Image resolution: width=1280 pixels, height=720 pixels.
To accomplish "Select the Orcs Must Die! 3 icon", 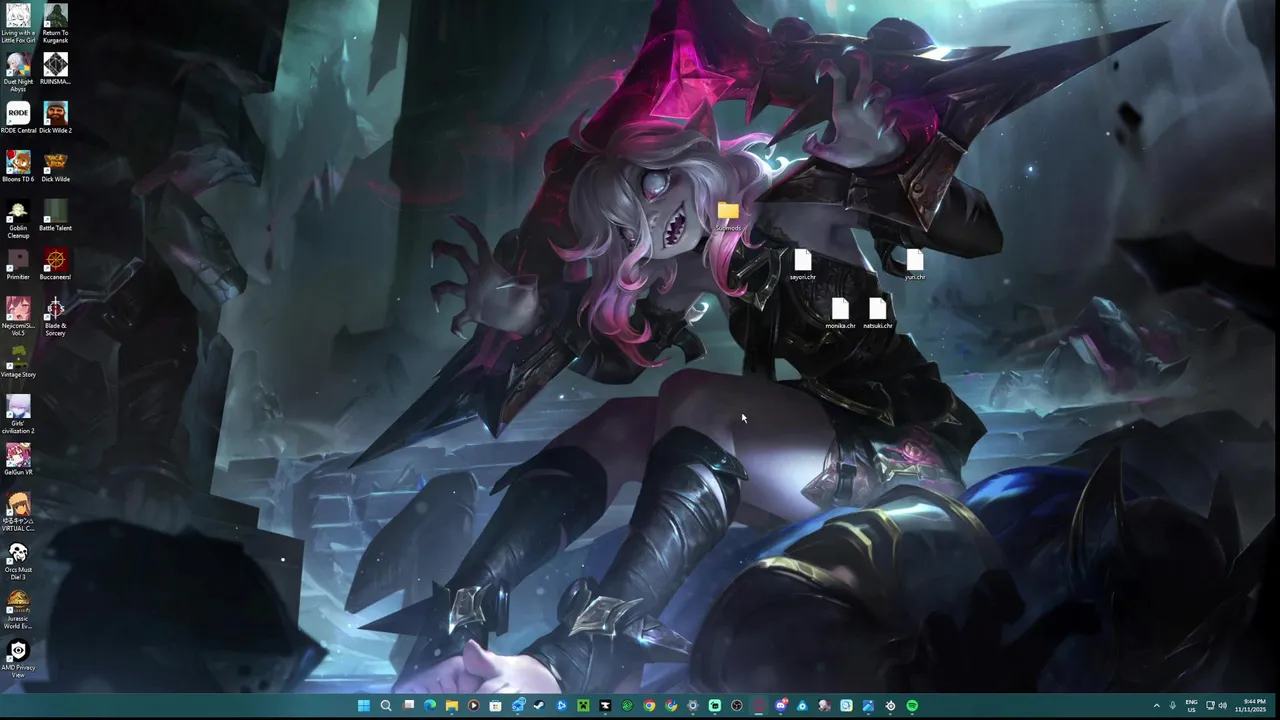I will pos(18,561).
